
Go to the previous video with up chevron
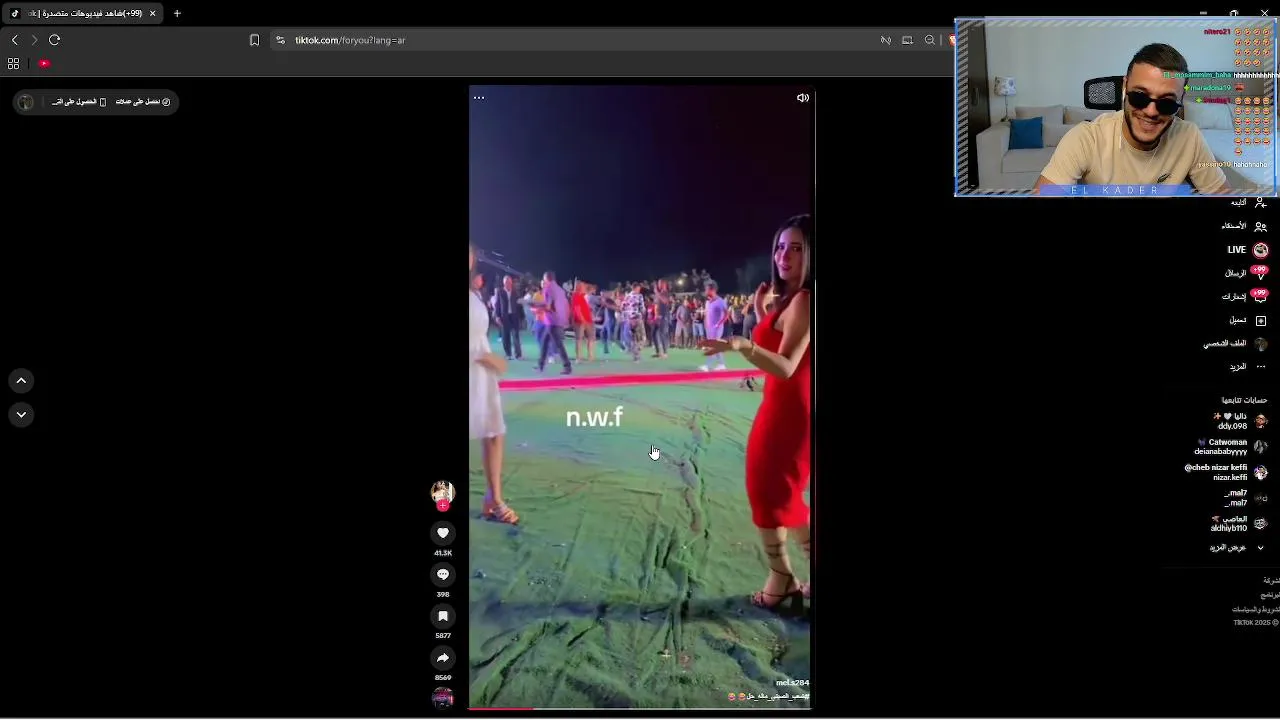(x=21, y=381)
